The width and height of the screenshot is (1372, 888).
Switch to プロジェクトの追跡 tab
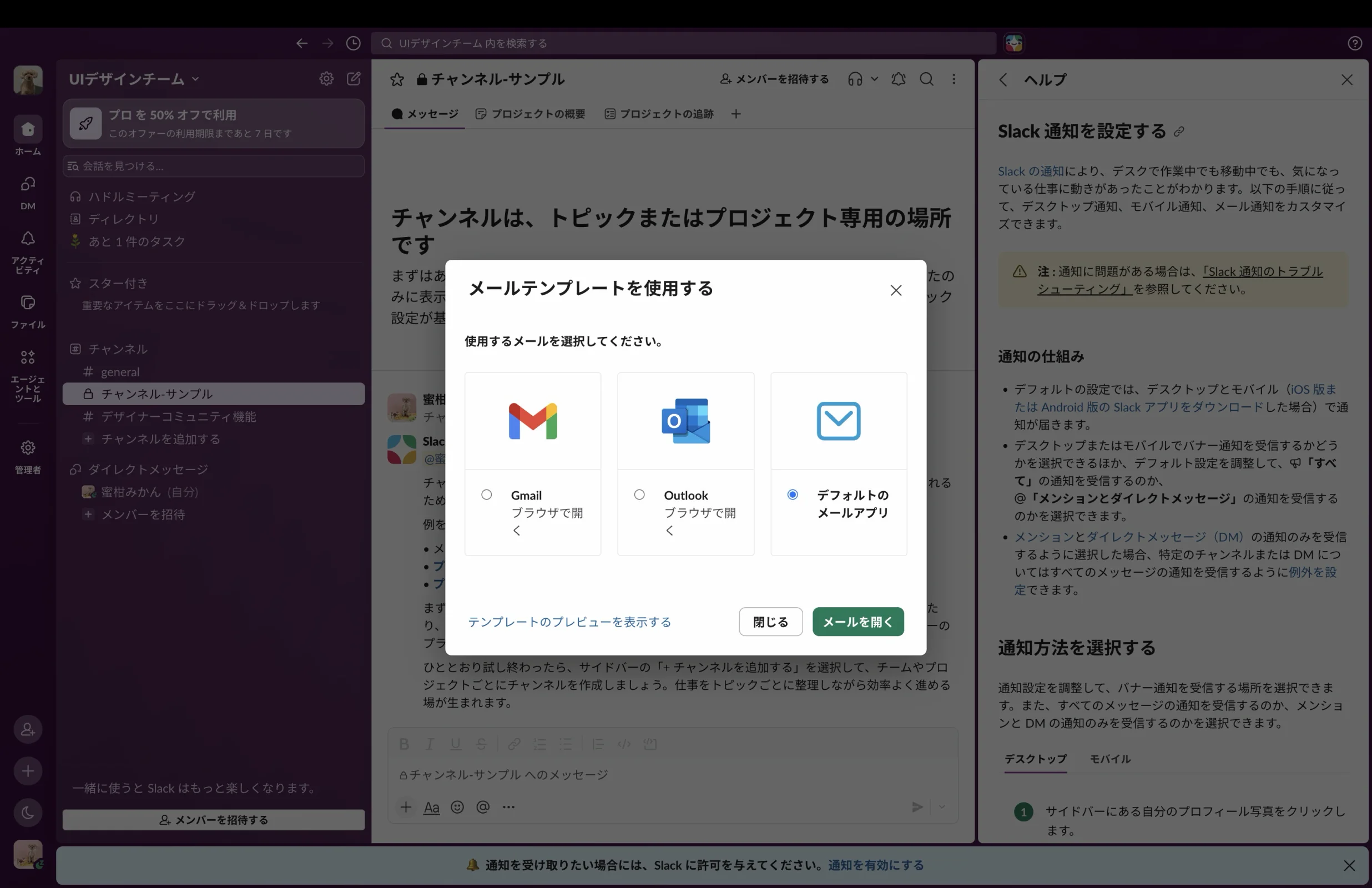click(659, 114)
